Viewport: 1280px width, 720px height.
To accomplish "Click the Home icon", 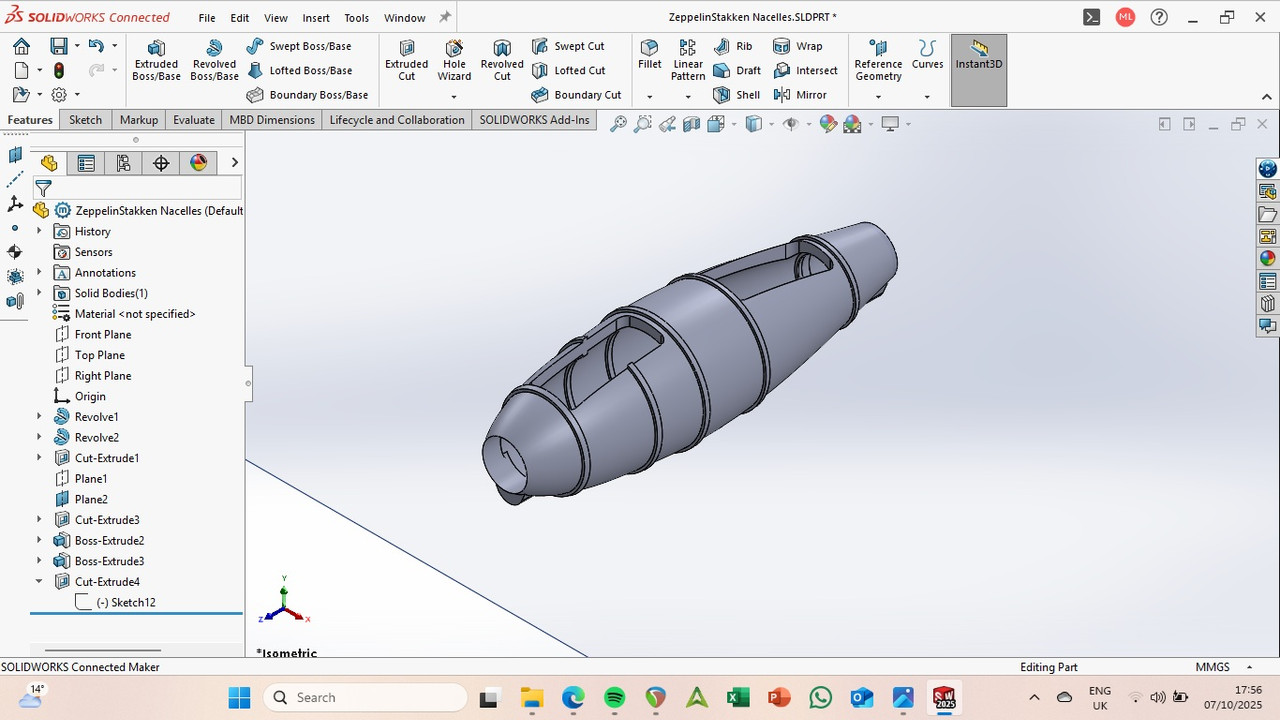I will [21, 46].
